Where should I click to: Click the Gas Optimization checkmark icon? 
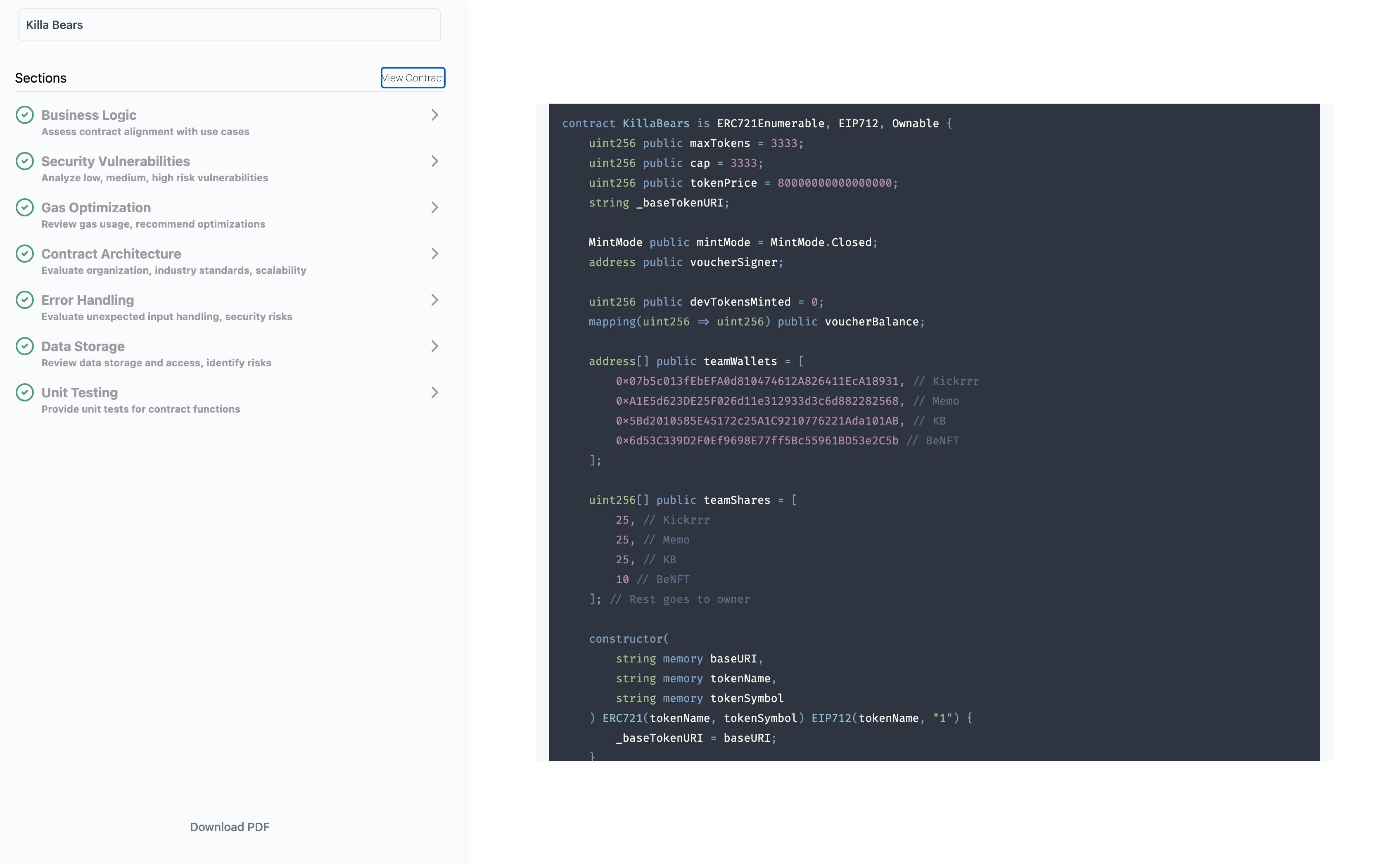tap(24, 207)
